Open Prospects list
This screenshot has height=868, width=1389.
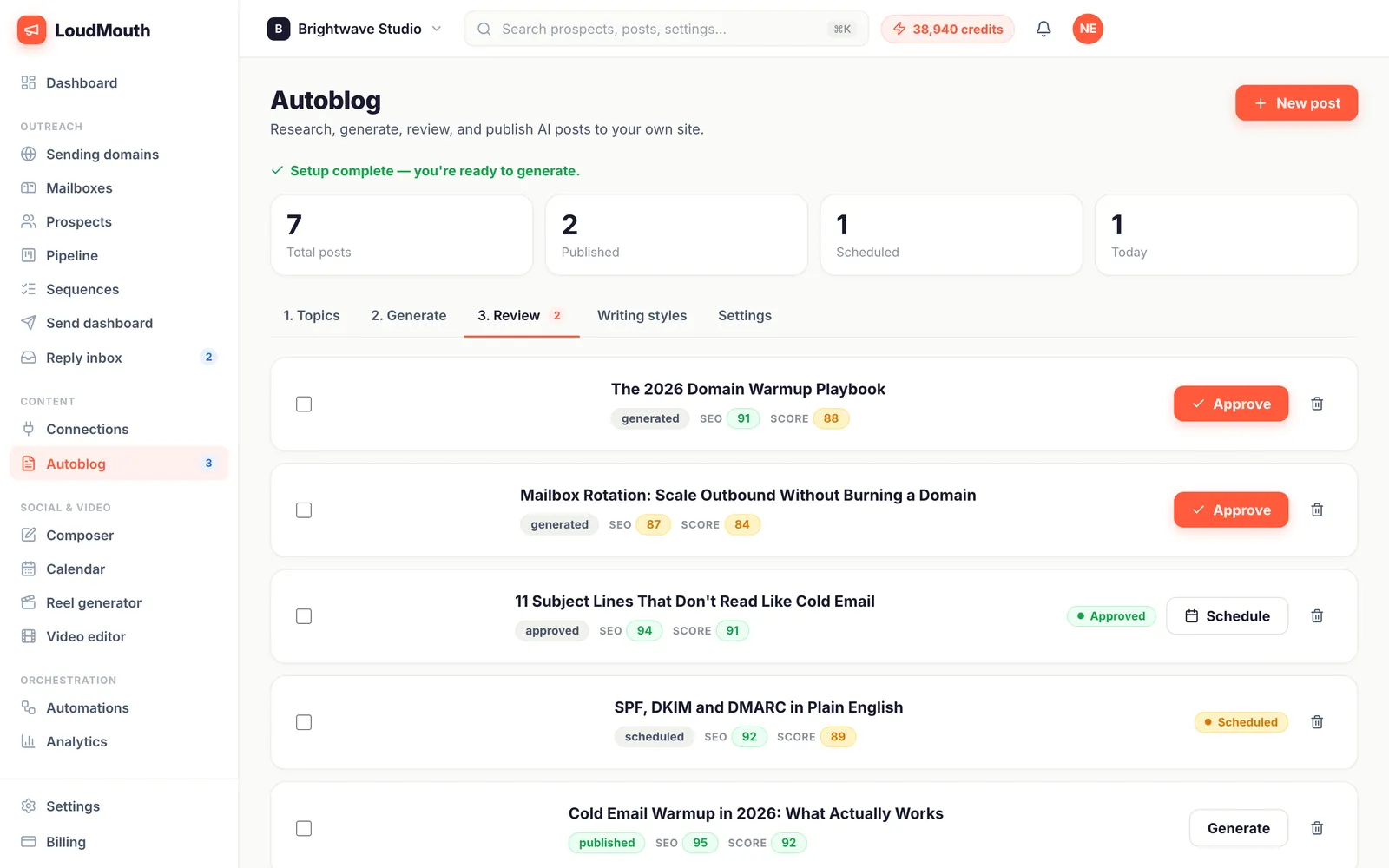click(119, 221)
